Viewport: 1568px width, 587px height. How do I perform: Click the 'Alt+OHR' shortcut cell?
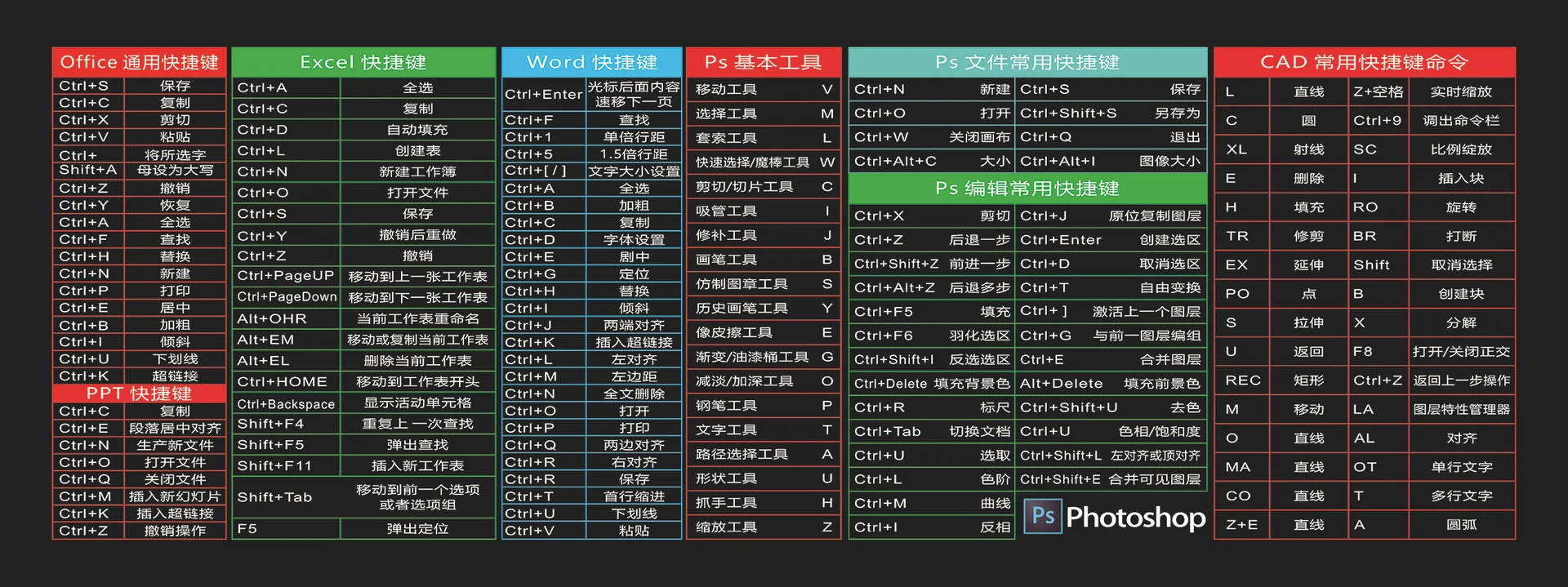click(286, 318)
